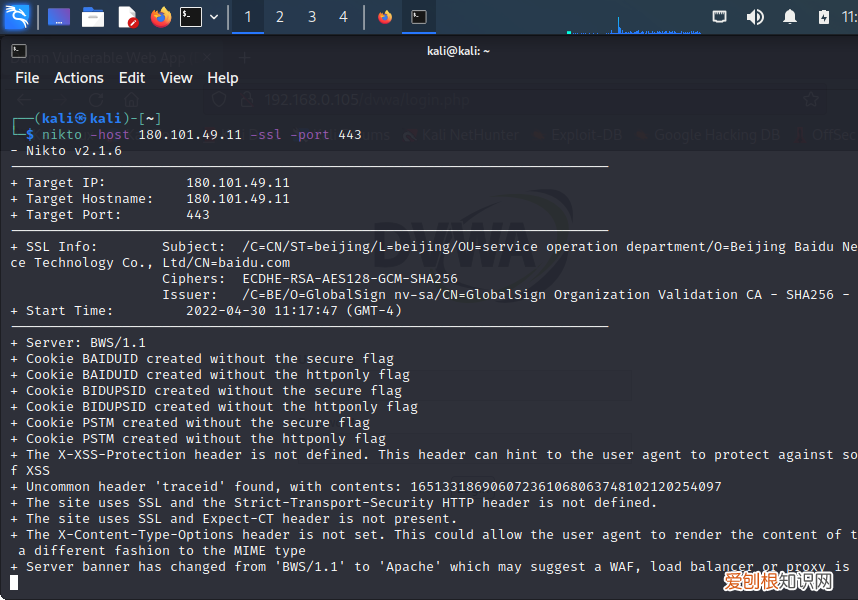Viewport: 858px width, 600px height.
Task: Switch to workspace 2
Action: [x=280, y=17]
